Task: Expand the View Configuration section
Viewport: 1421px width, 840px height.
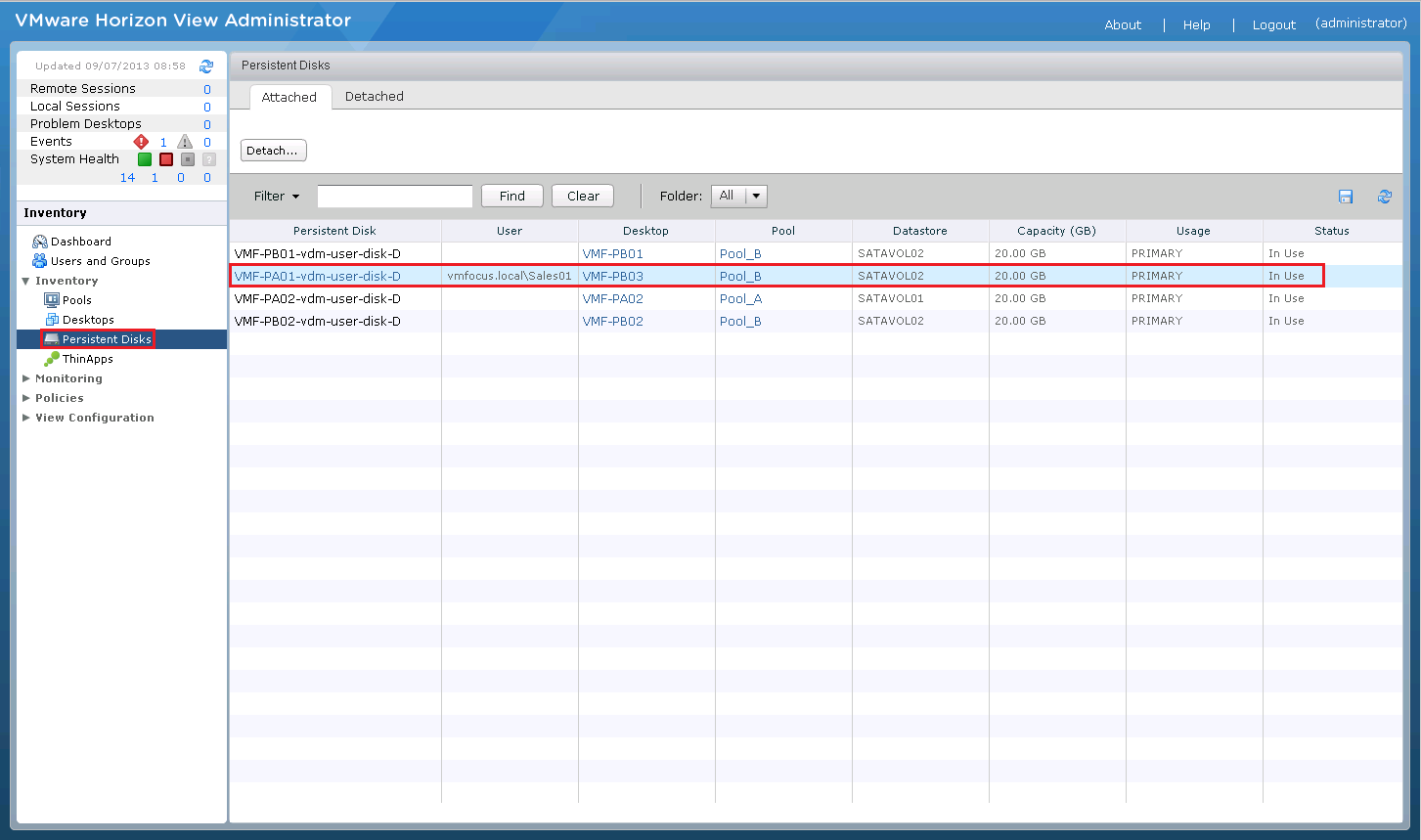Action: coord(94,418)
